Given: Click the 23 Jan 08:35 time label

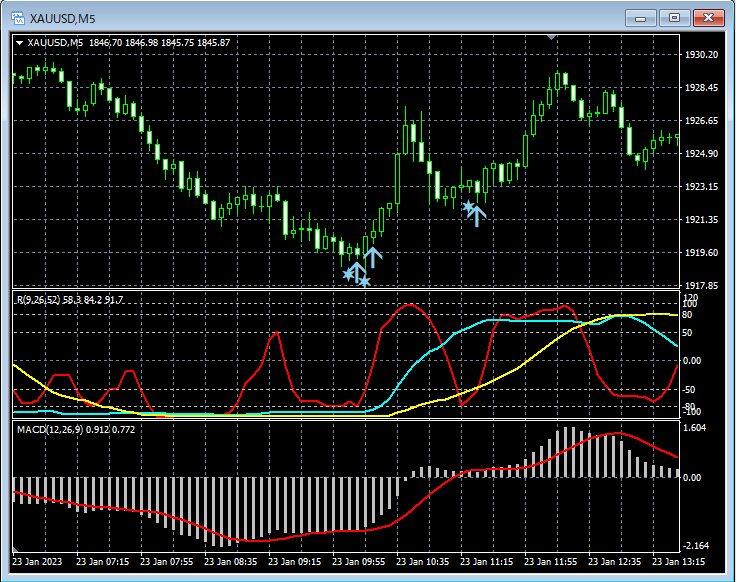Looking at the screenshot, I should pyautogui.click(x=230, y=562).
